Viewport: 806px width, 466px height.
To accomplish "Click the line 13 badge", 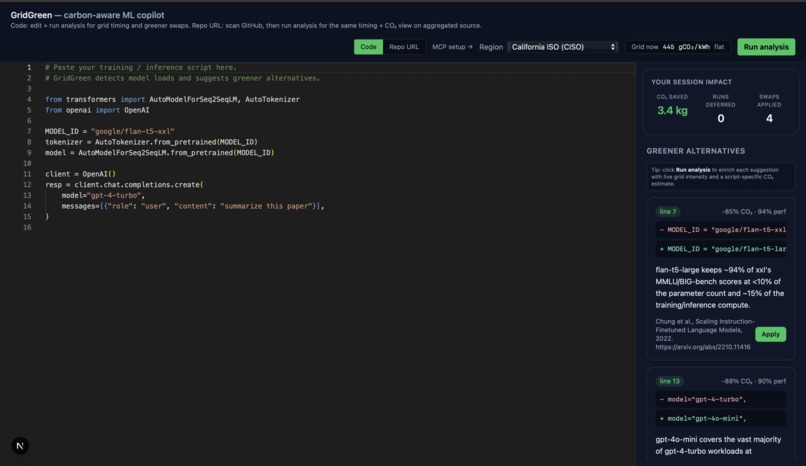I will click(669, 381).
